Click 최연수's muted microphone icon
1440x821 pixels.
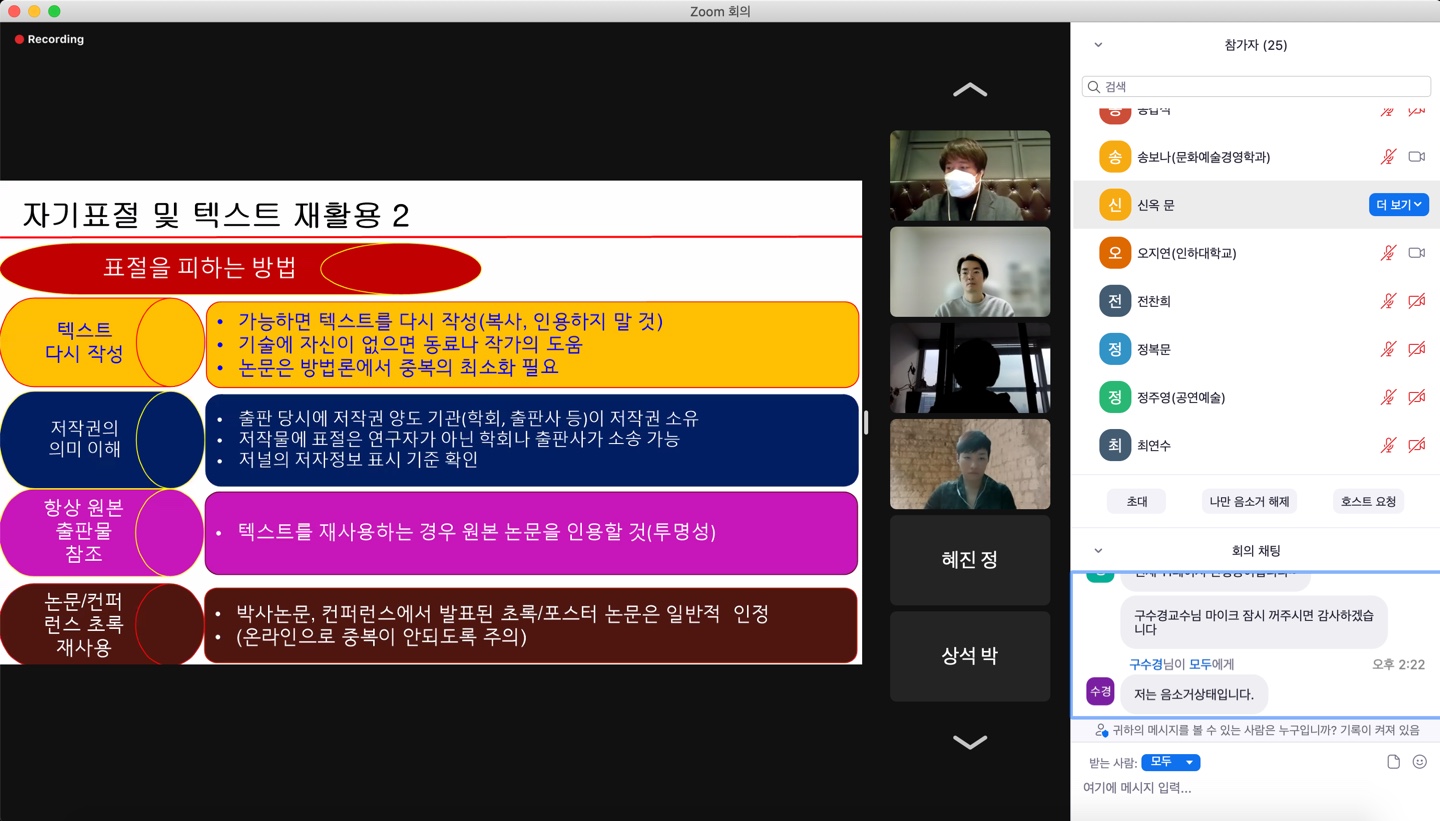[x=1388, y=445]
